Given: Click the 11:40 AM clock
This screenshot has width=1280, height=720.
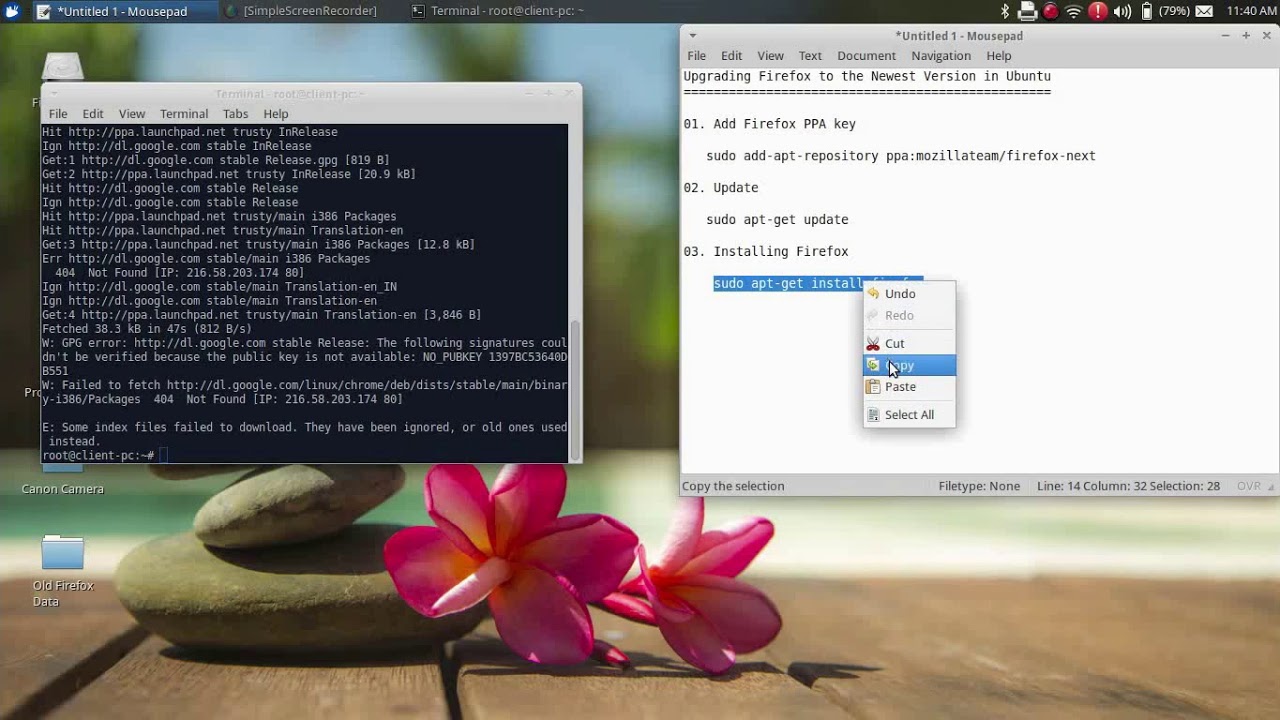Looking at the screenshot, I should (x=1251, y=11).
